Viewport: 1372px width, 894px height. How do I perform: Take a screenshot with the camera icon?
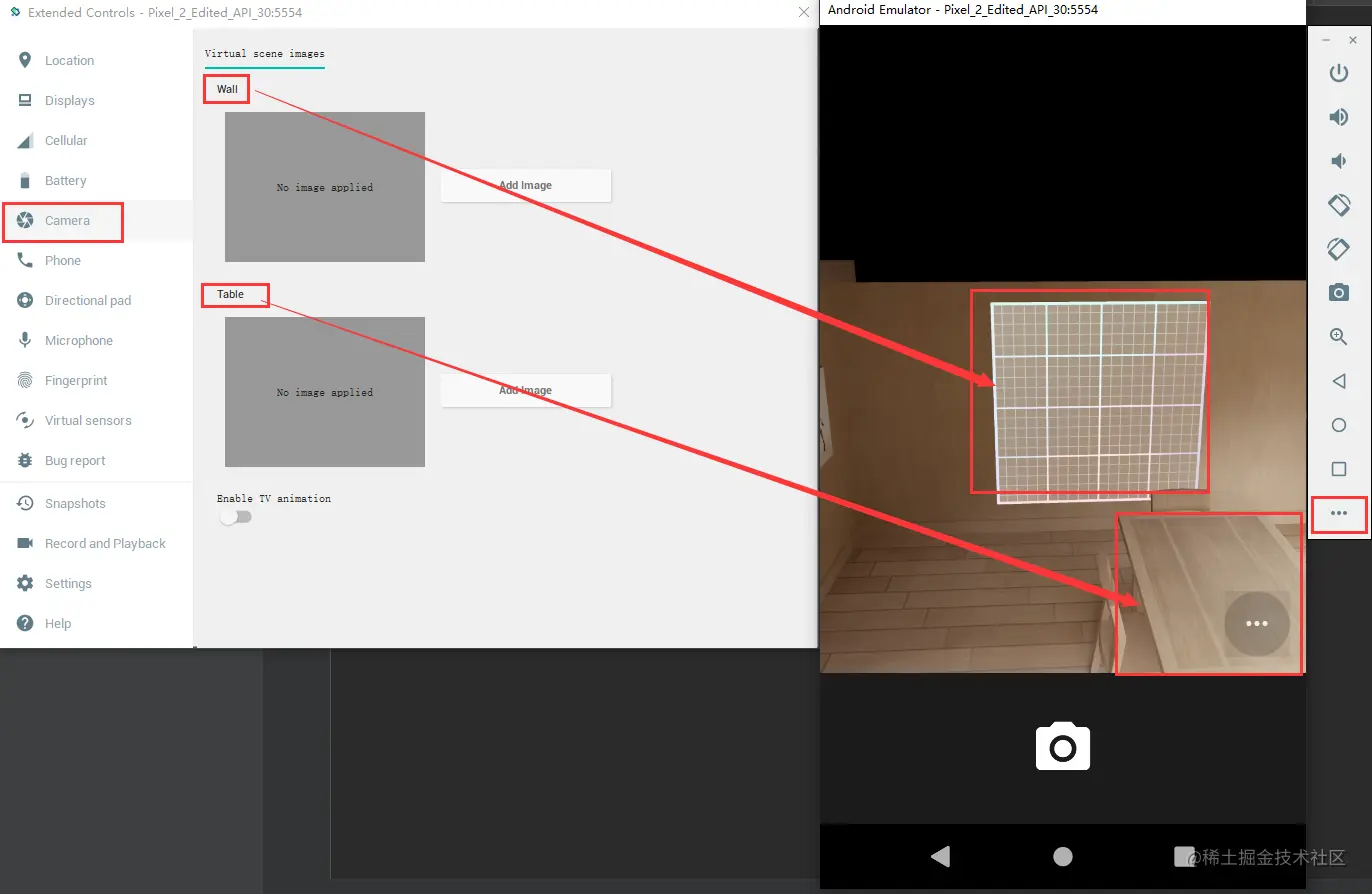click(1338, 292)
